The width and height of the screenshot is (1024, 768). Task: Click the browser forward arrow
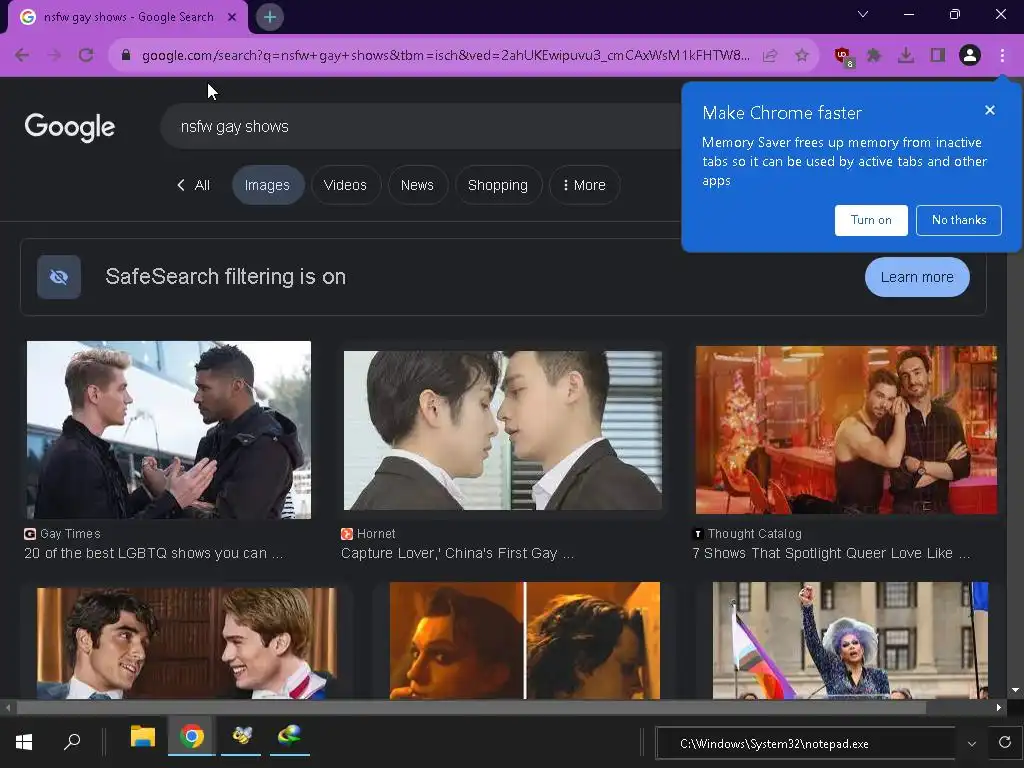click(x=54, y=56)
